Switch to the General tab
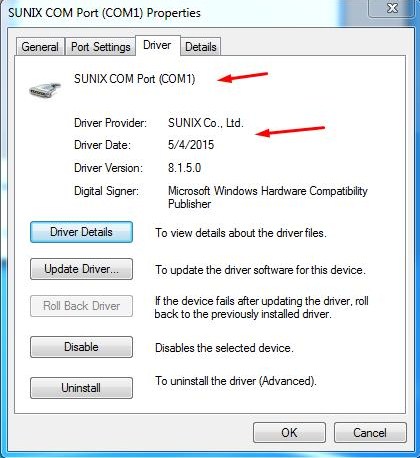Screen dimensions: 420x458 coord(40,47)
